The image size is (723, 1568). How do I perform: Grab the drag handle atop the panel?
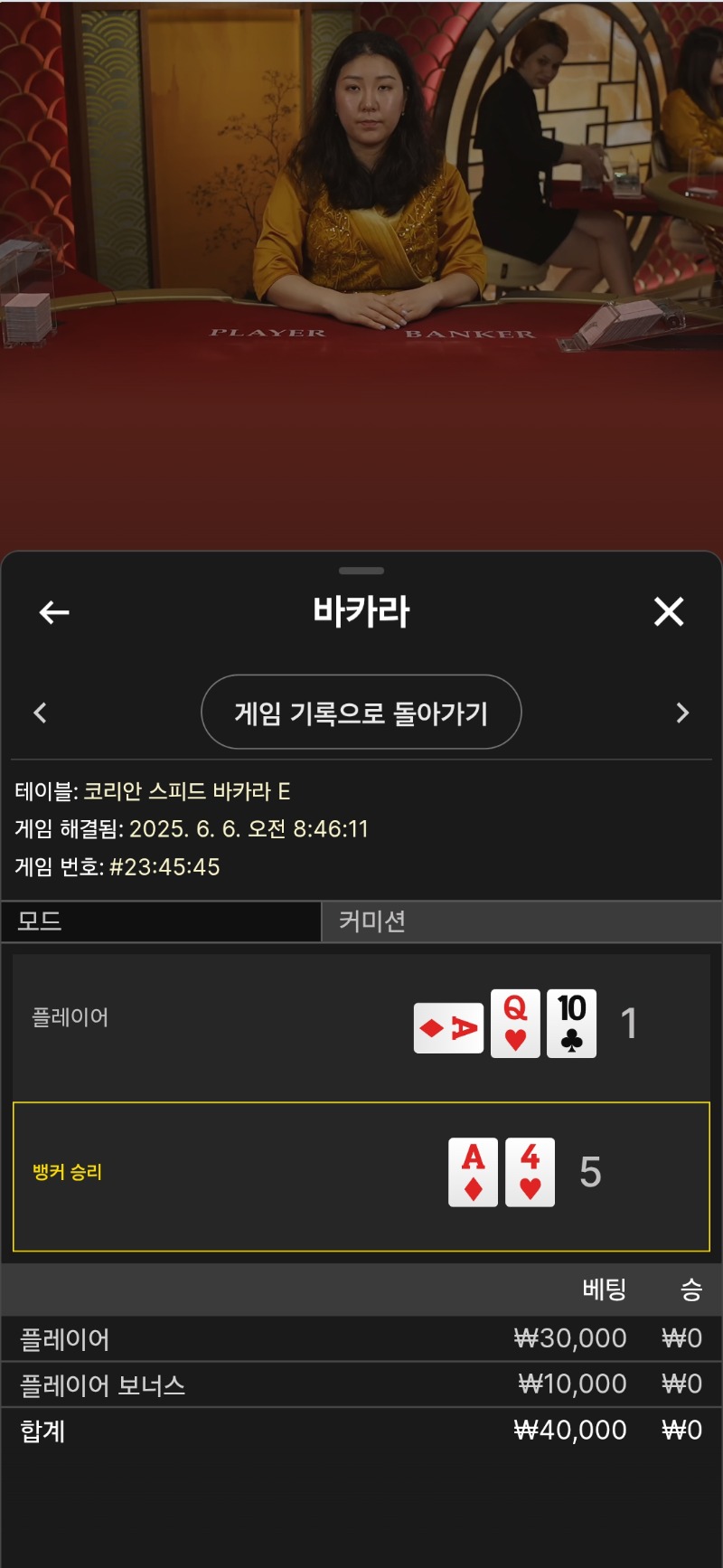click(361, 571)
